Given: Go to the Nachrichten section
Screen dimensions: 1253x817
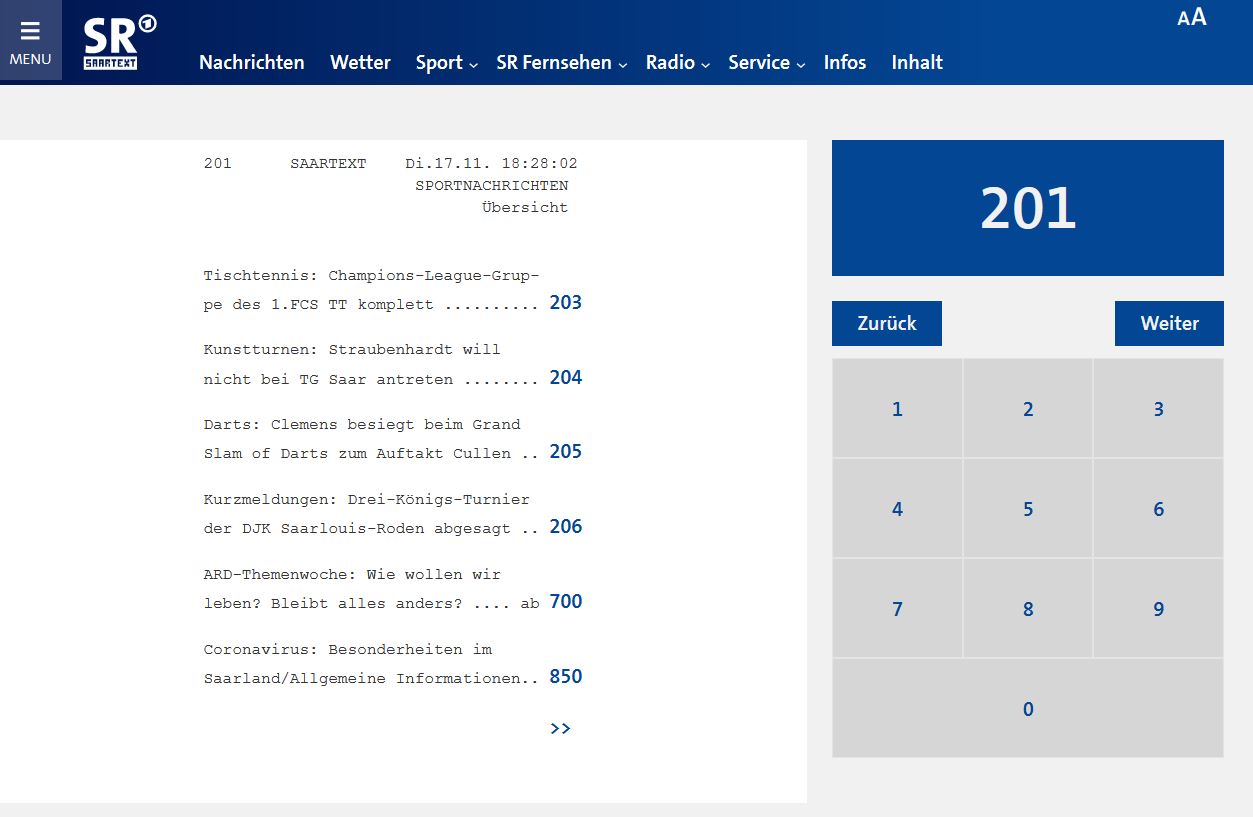Looking at the screenshot, I should tap(251, 63).
